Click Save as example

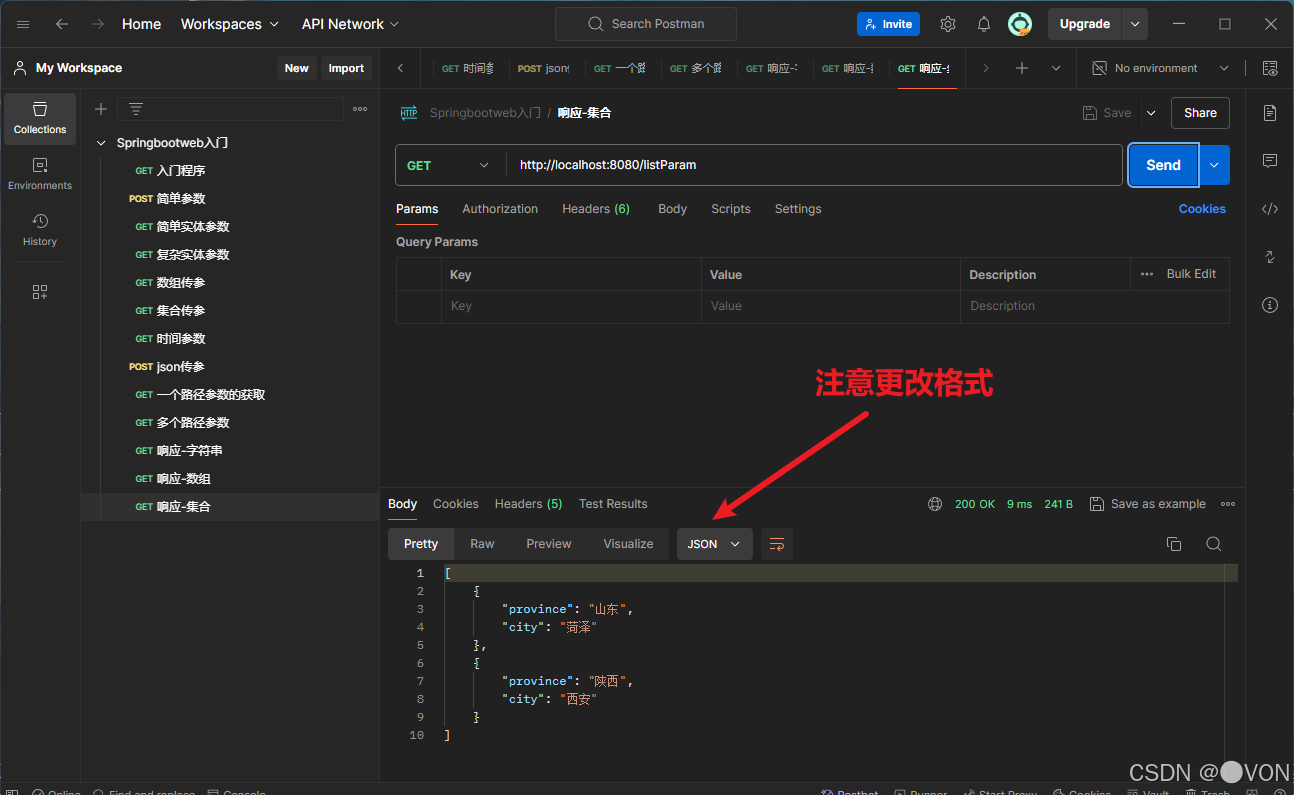[1148, 504]
